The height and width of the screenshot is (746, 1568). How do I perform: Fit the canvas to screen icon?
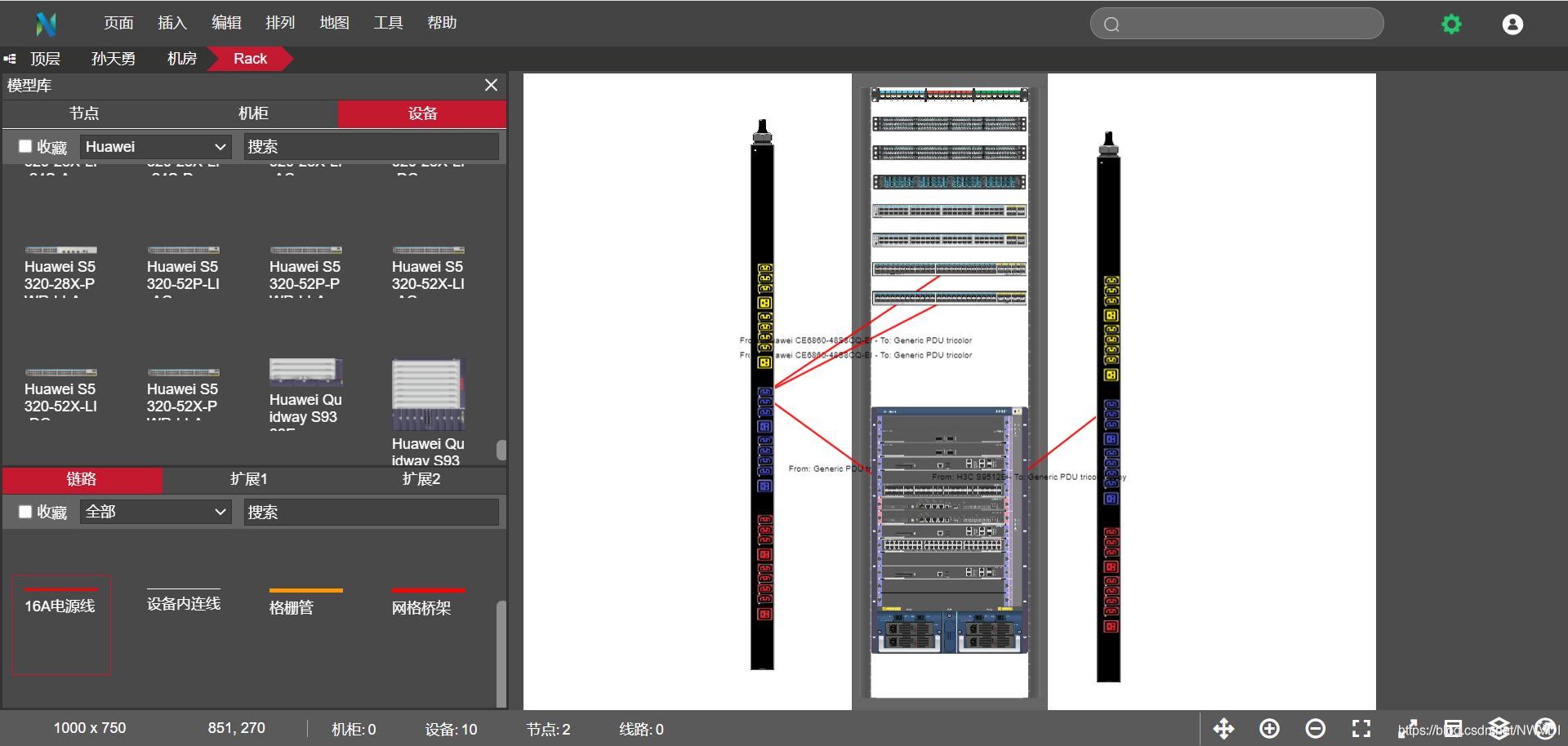point(1361,728)
